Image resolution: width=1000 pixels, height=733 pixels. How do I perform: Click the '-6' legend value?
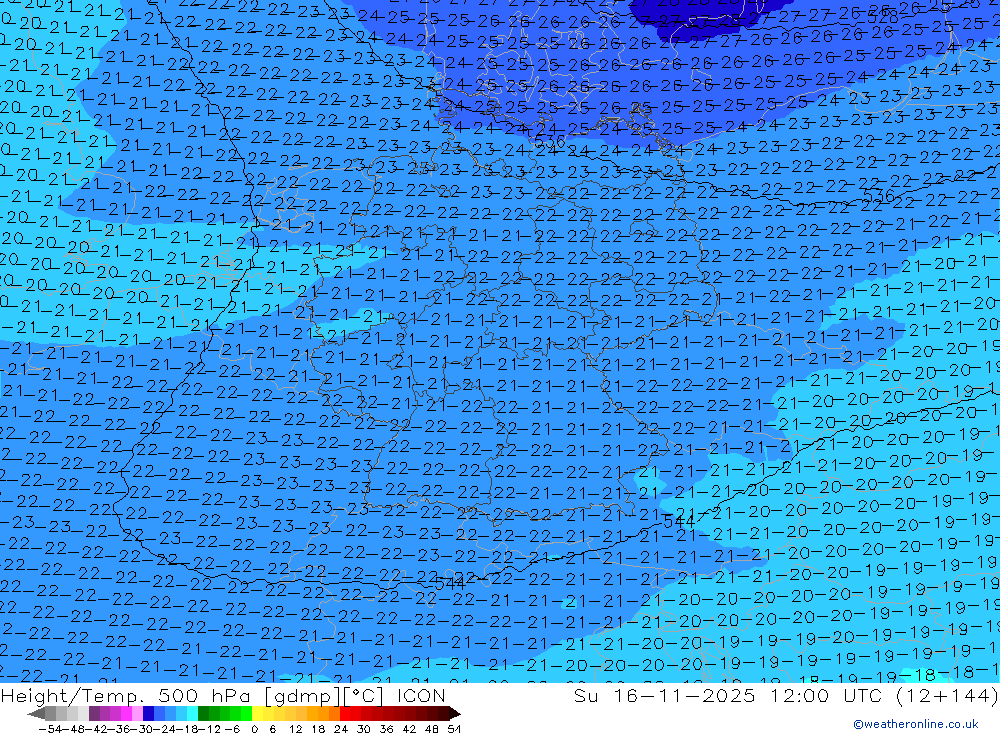[232, 729]
